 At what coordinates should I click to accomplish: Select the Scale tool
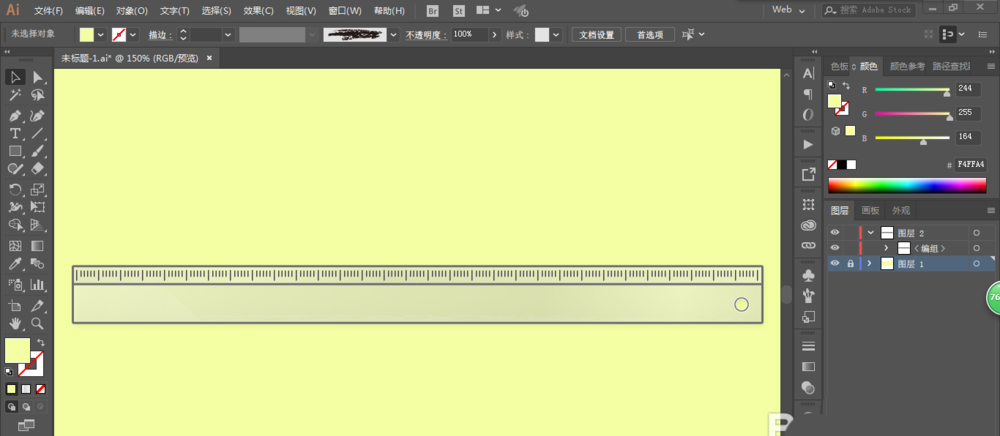38,189
